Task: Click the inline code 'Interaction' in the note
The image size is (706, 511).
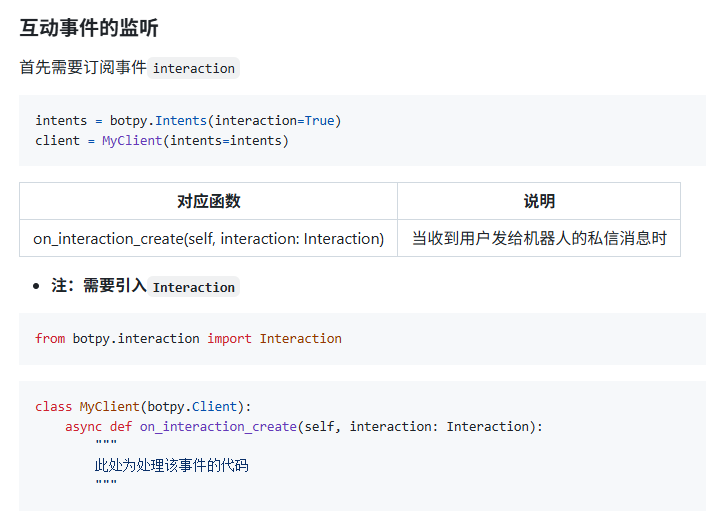Action: point(194,287)
